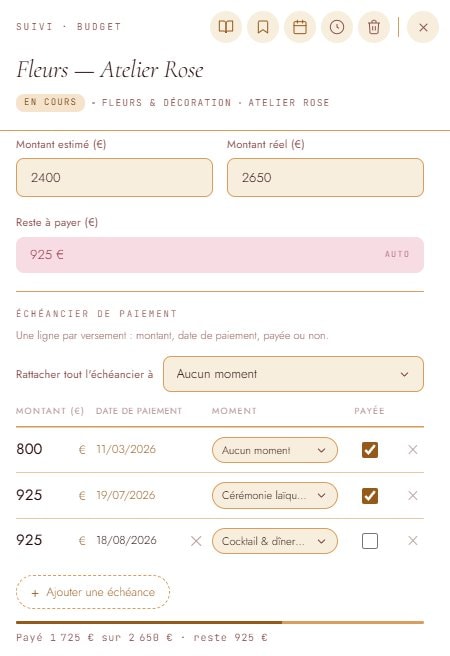This screenshot has width=450, height=656.
Task: Expand the Cérémonie laïque moment dropdown
Action: (275, 495)
